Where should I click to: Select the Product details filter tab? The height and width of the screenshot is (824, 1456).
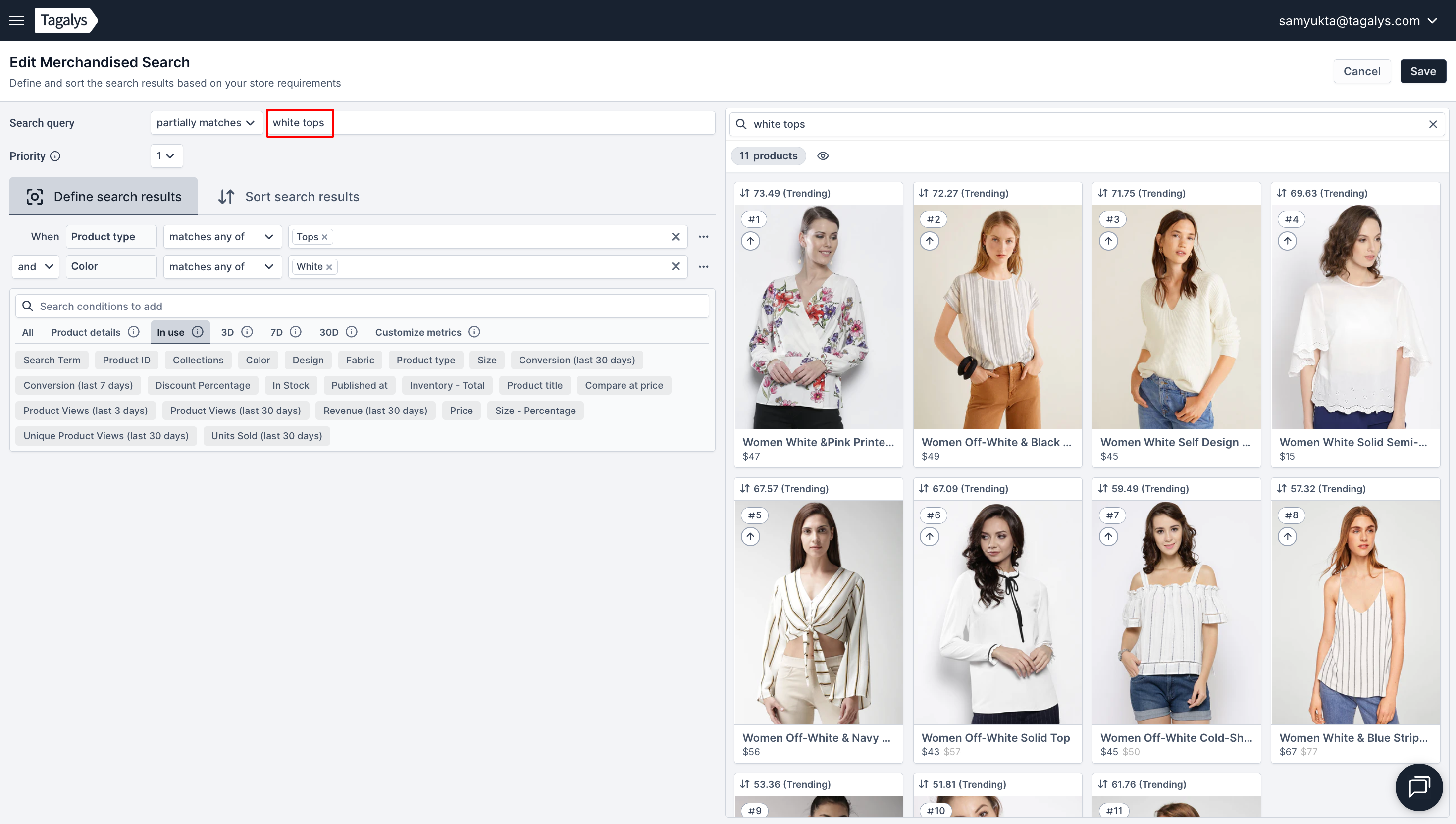pyautogui.click(x=86, y=332)
